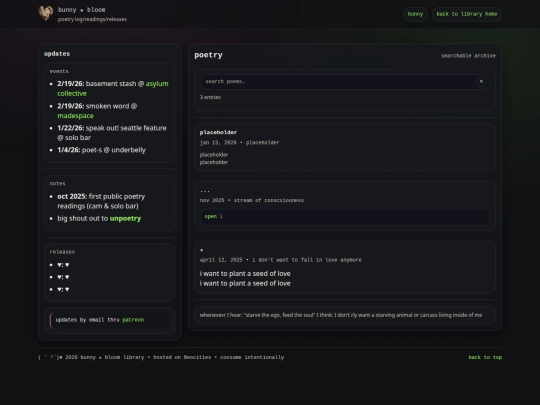Click the 'releases' section label
The width and height of the screenshot is (540, 405).
[x=62, y=252]
